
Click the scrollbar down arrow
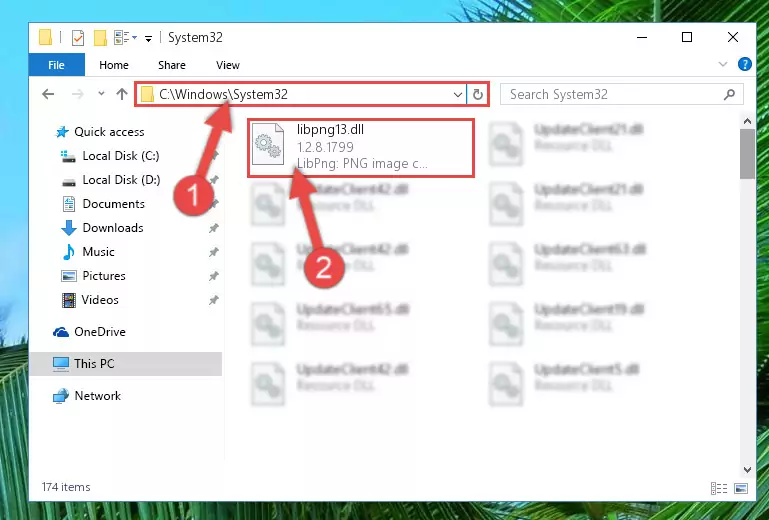747,469
